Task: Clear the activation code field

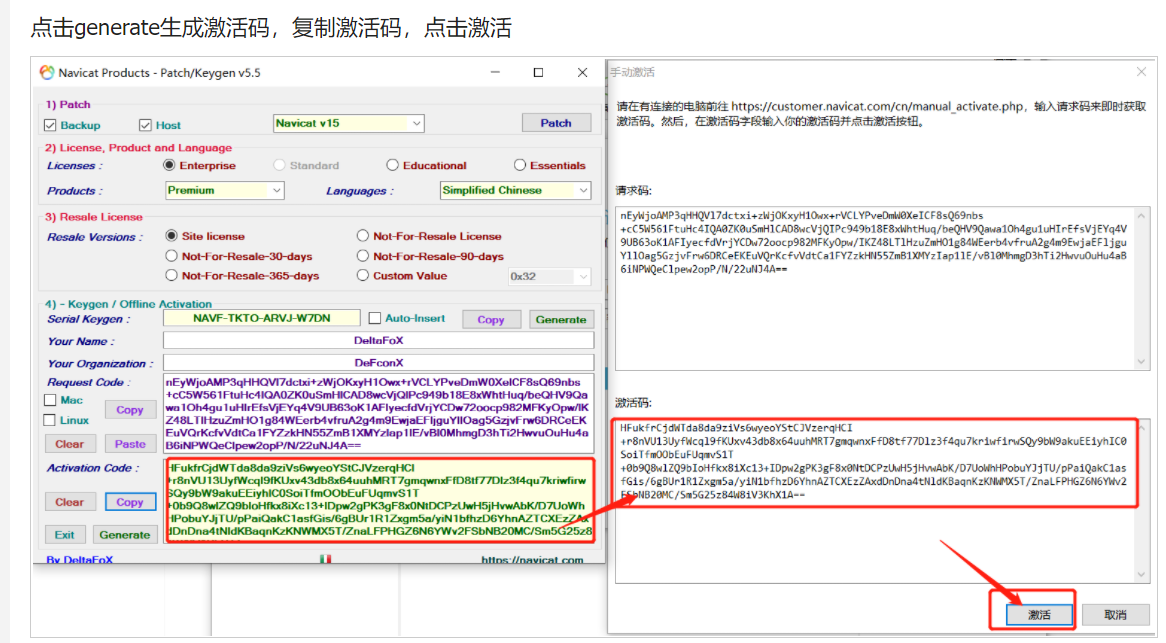Action: click(x=69, y=502)
